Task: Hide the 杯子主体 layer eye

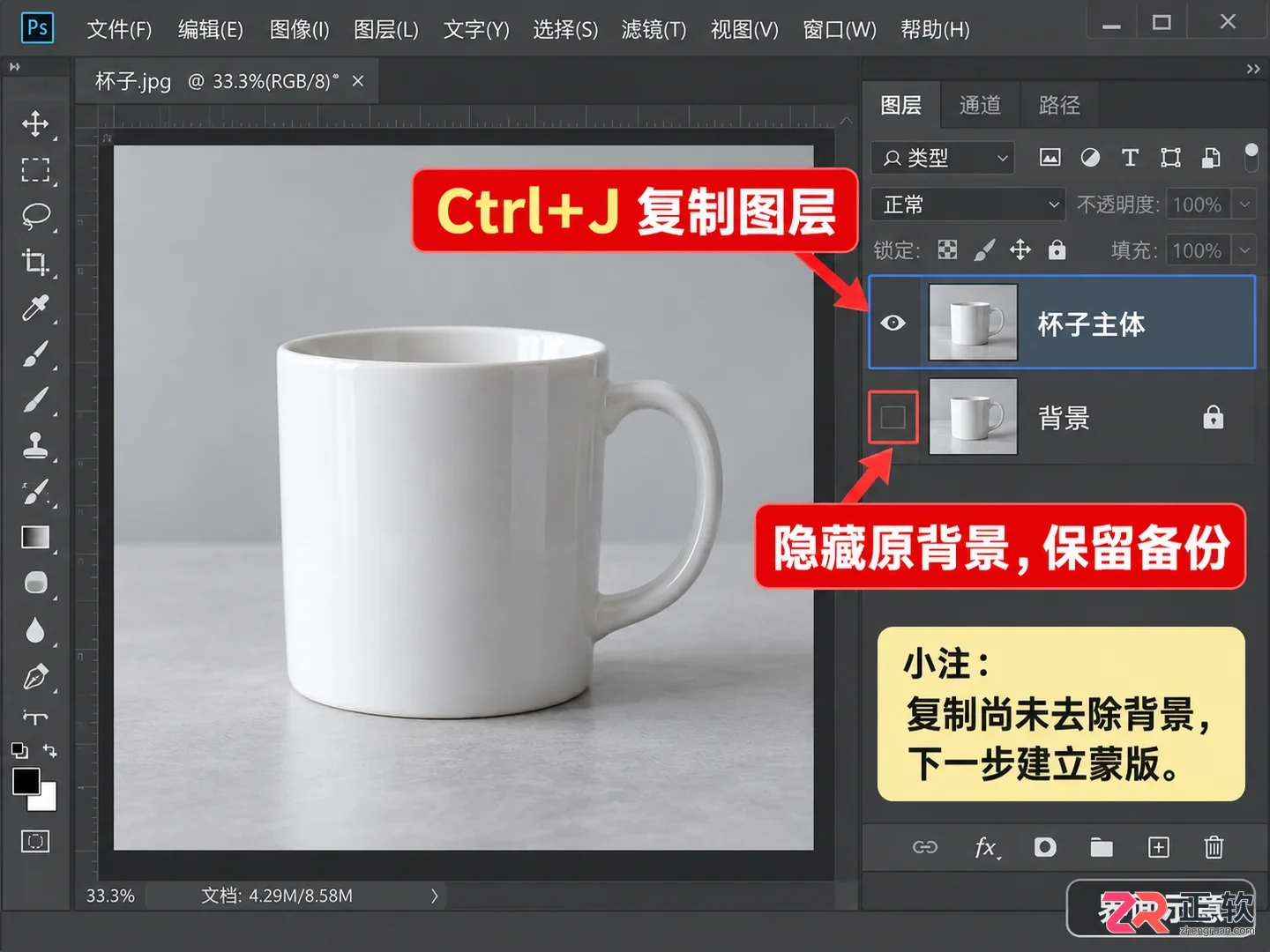Action: point(893,323)
